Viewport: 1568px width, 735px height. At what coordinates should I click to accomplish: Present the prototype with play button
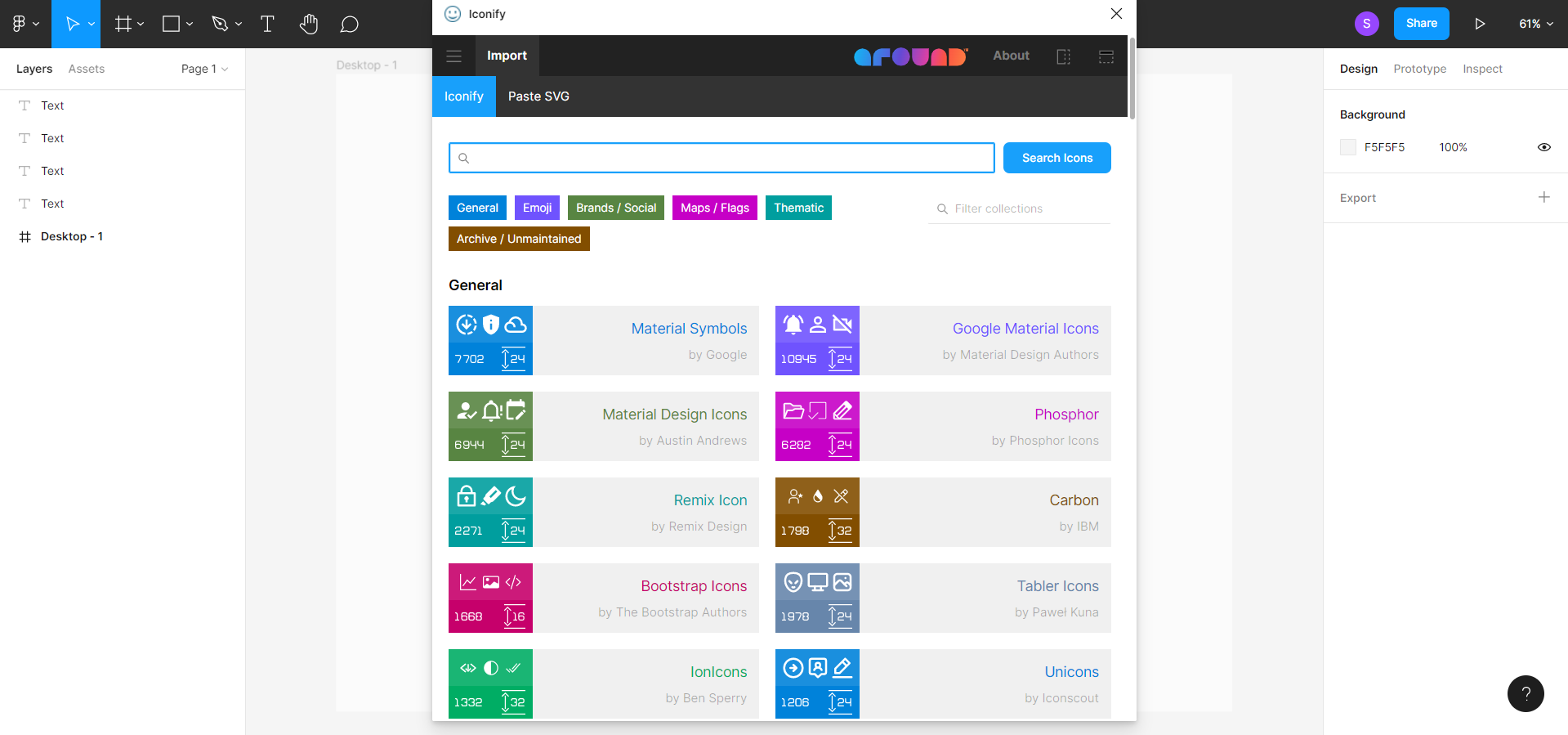pyautogui.click(x=1480, y=24)
